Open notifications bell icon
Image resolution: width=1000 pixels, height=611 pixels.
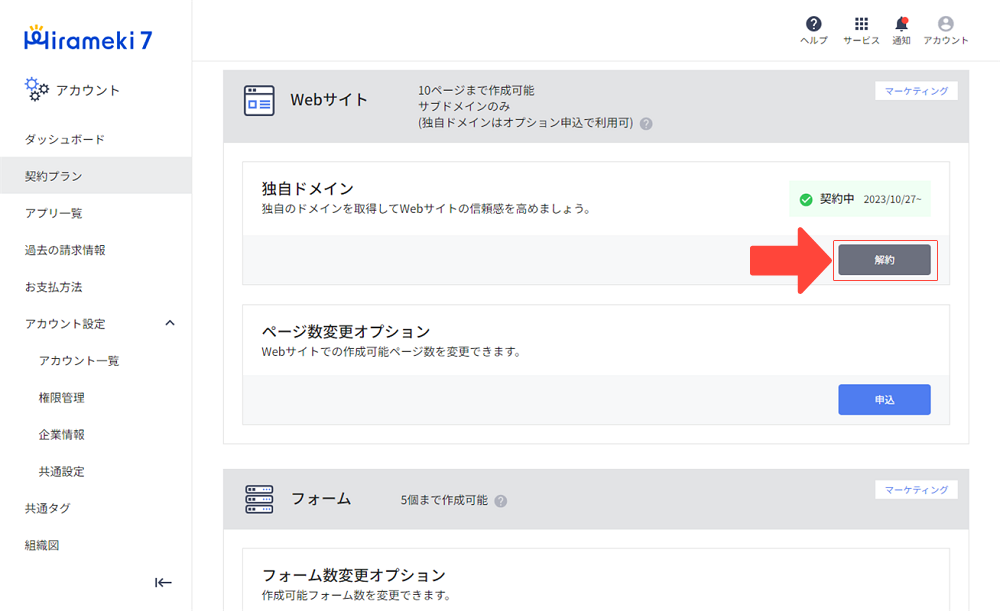click(x=901, y=25)
